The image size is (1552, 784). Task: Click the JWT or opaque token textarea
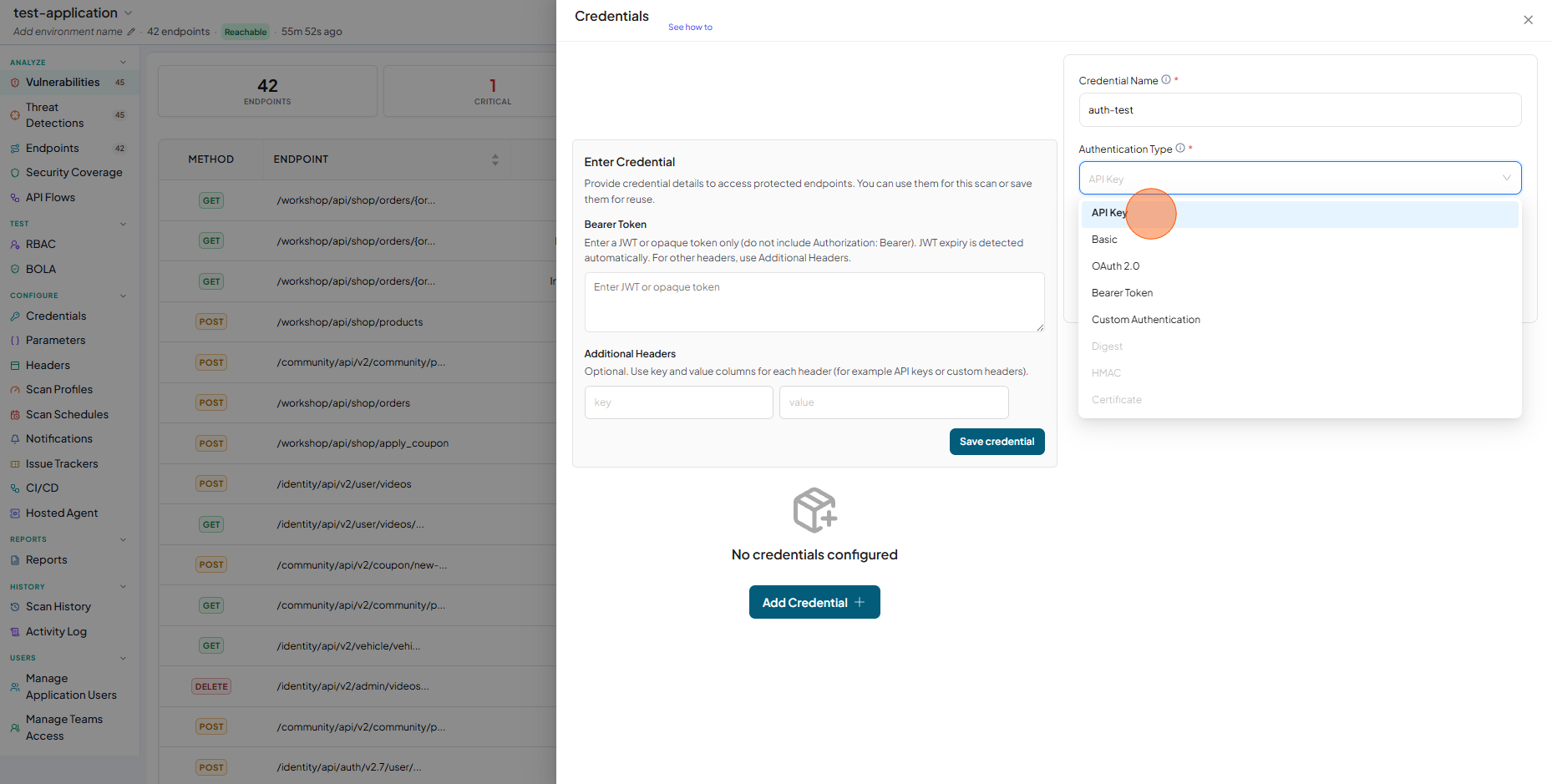point(814,302)
